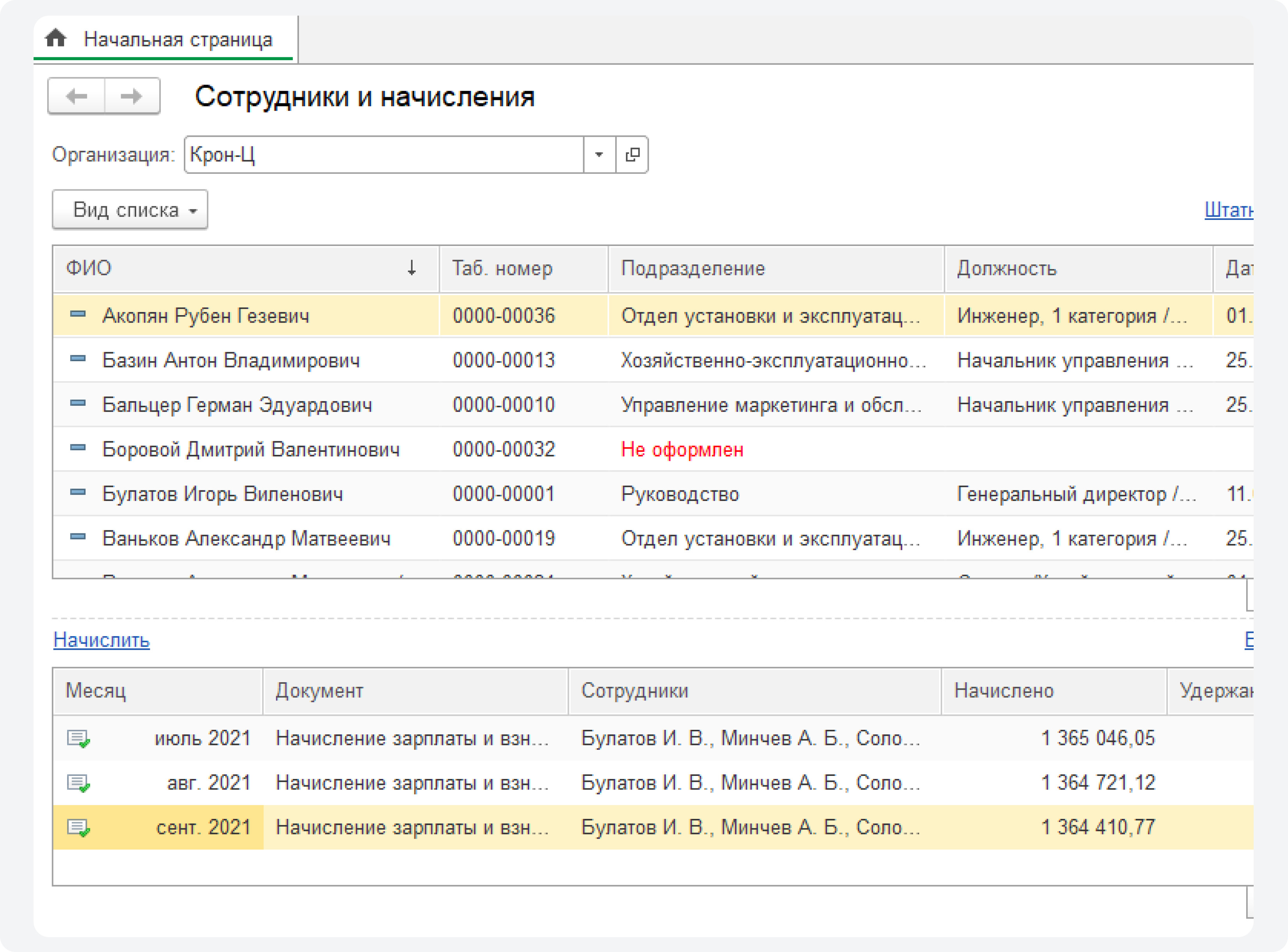Click the home icon on the start page tab

pyautogui.click(x=56, y=38)
